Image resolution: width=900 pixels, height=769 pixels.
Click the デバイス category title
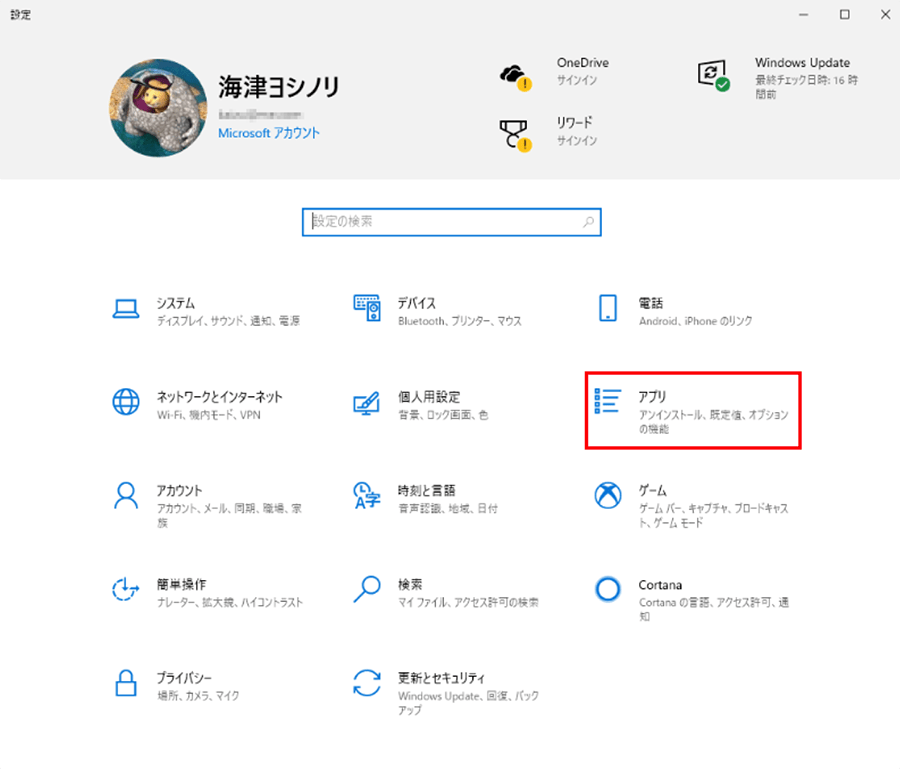[x=417, y=303]
